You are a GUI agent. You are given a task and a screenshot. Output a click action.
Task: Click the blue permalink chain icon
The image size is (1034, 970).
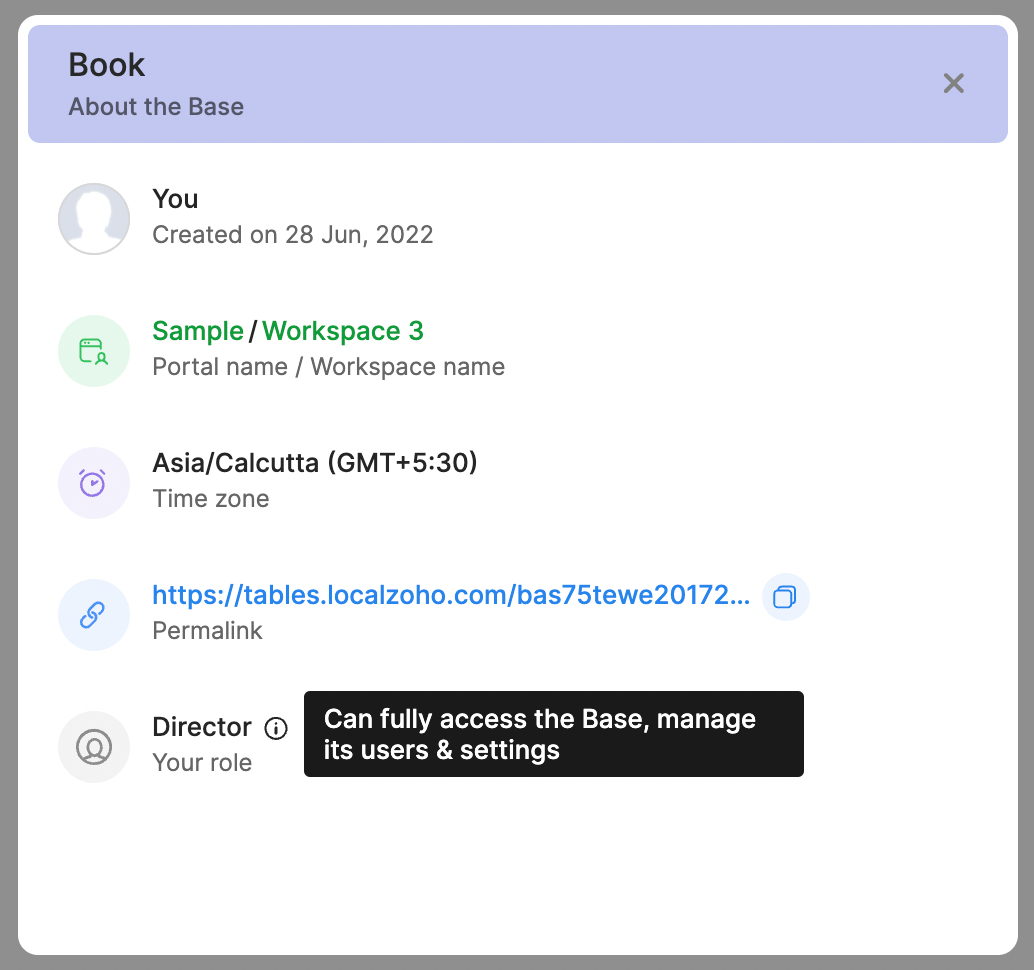tap(94, 615)
